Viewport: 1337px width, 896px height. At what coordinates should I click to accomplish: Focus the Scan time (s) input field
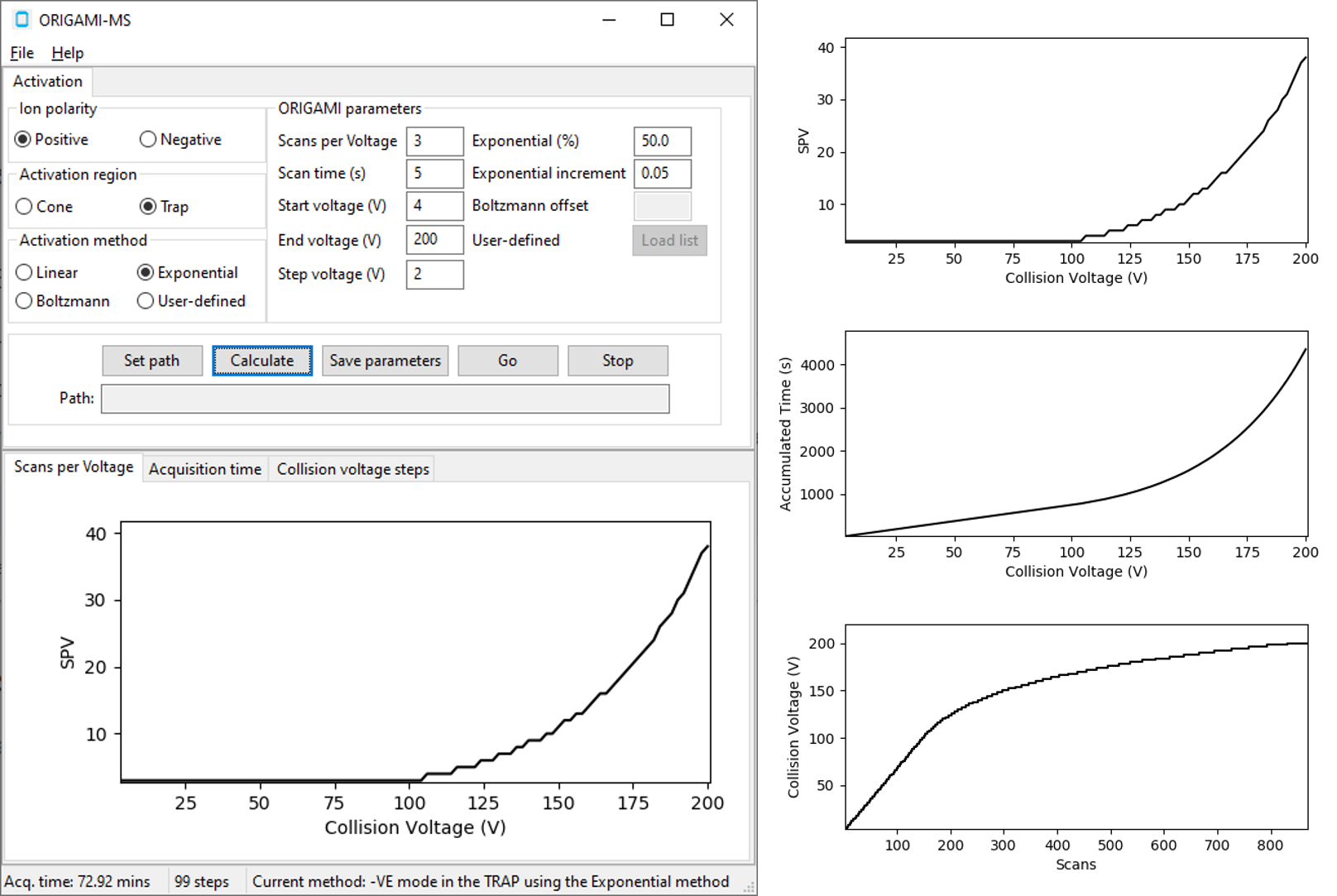tap(435, 174)
